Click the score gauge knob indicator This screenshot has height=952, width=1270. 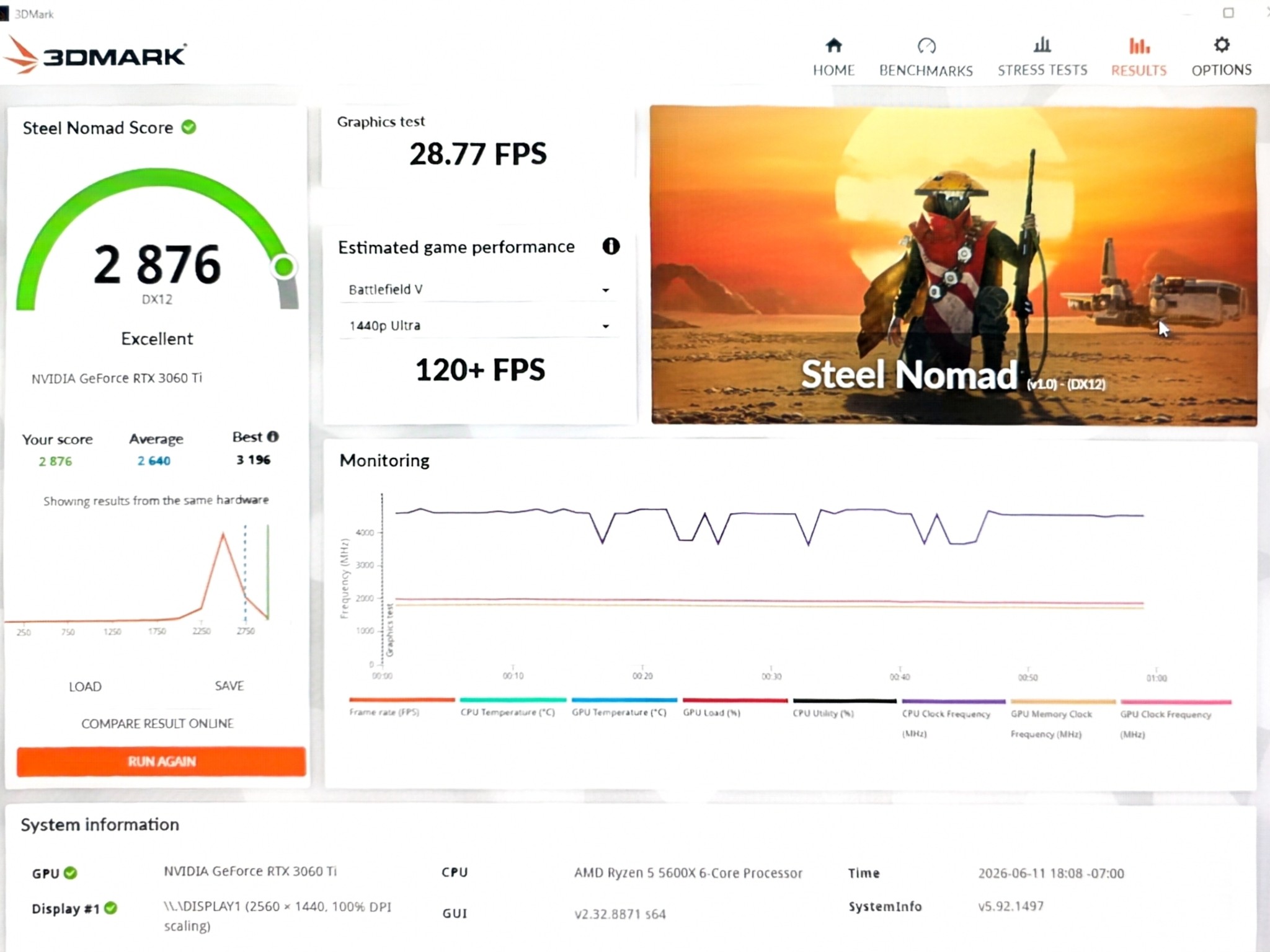click(284, 267)
